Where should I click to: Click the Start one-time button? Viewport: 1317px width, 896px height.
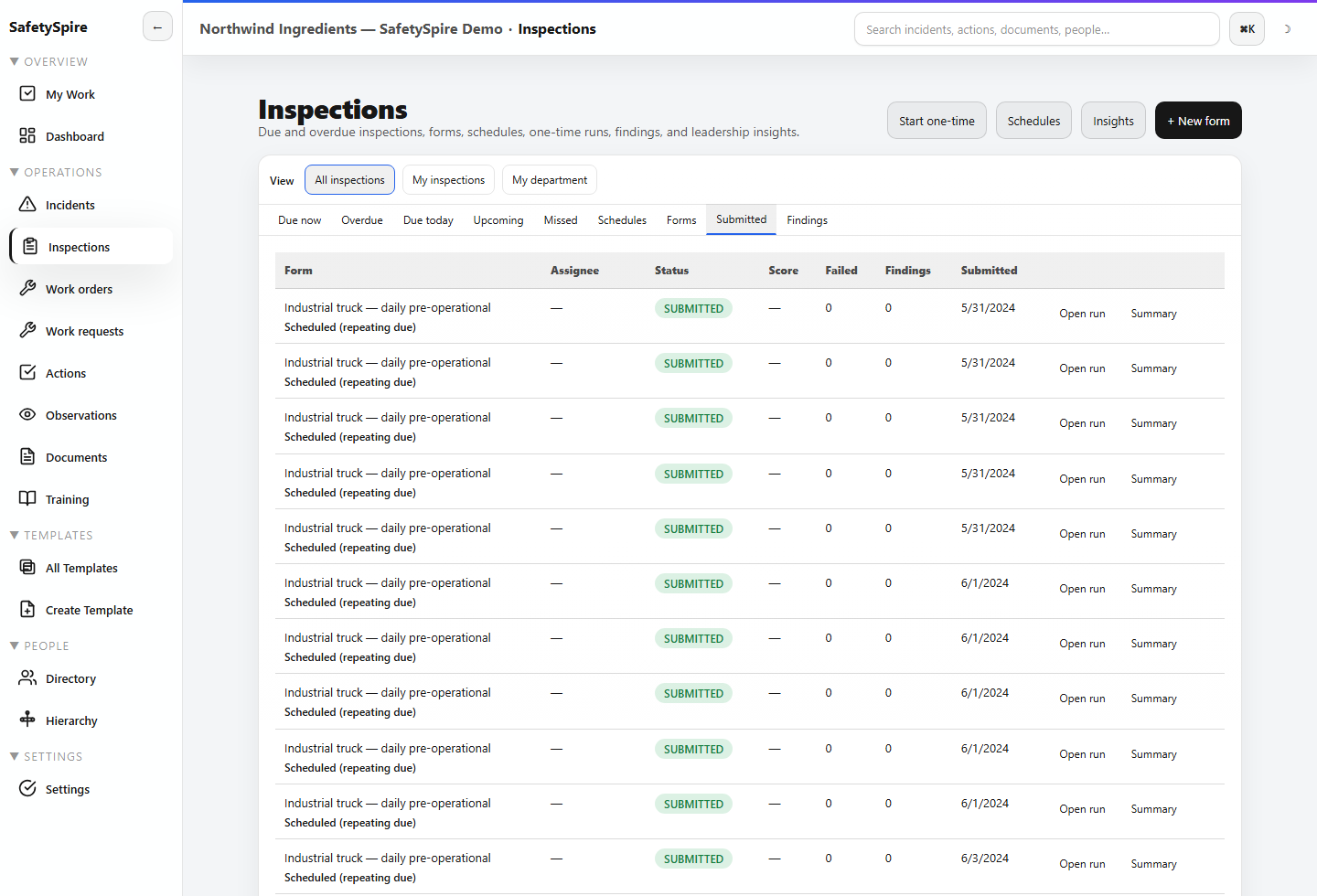tap(937, 121)
